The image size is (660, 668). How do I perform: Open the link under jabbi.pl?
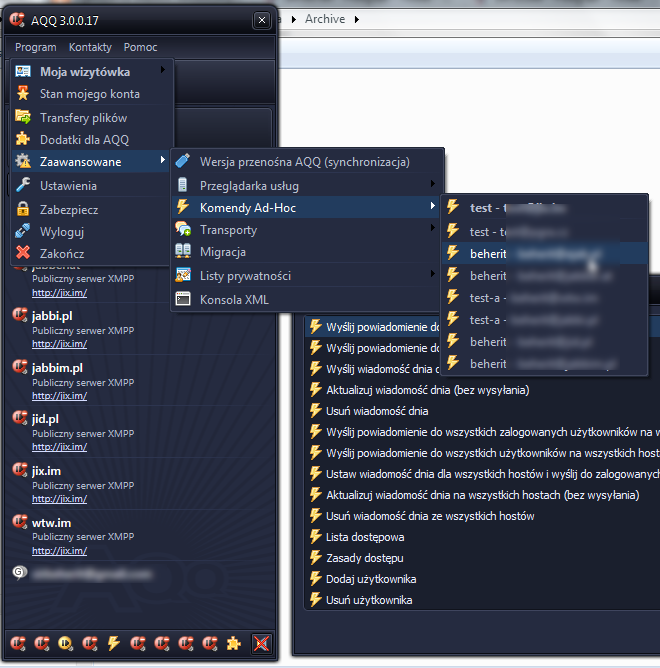point(59,344)
